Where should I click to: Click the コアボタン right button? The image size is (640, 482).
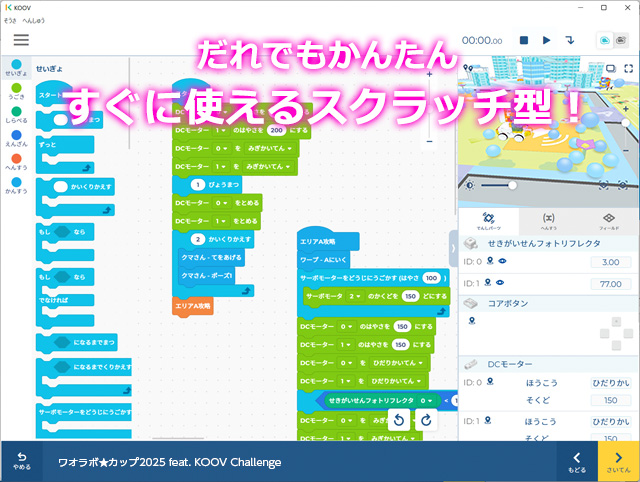pyautogui.click(x=628, y=333)
